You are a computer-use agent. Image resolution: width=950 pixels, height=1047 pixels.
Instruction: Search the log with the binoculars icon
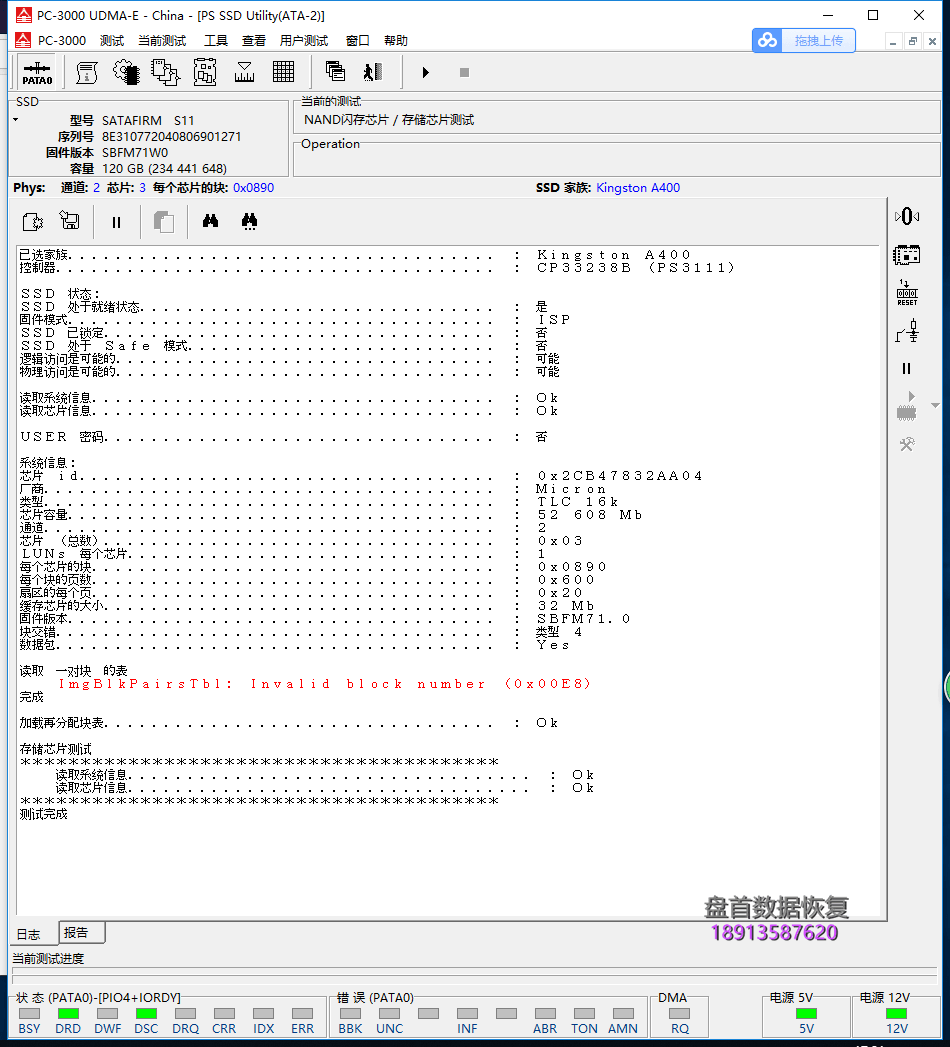click(x=210, y=221)
